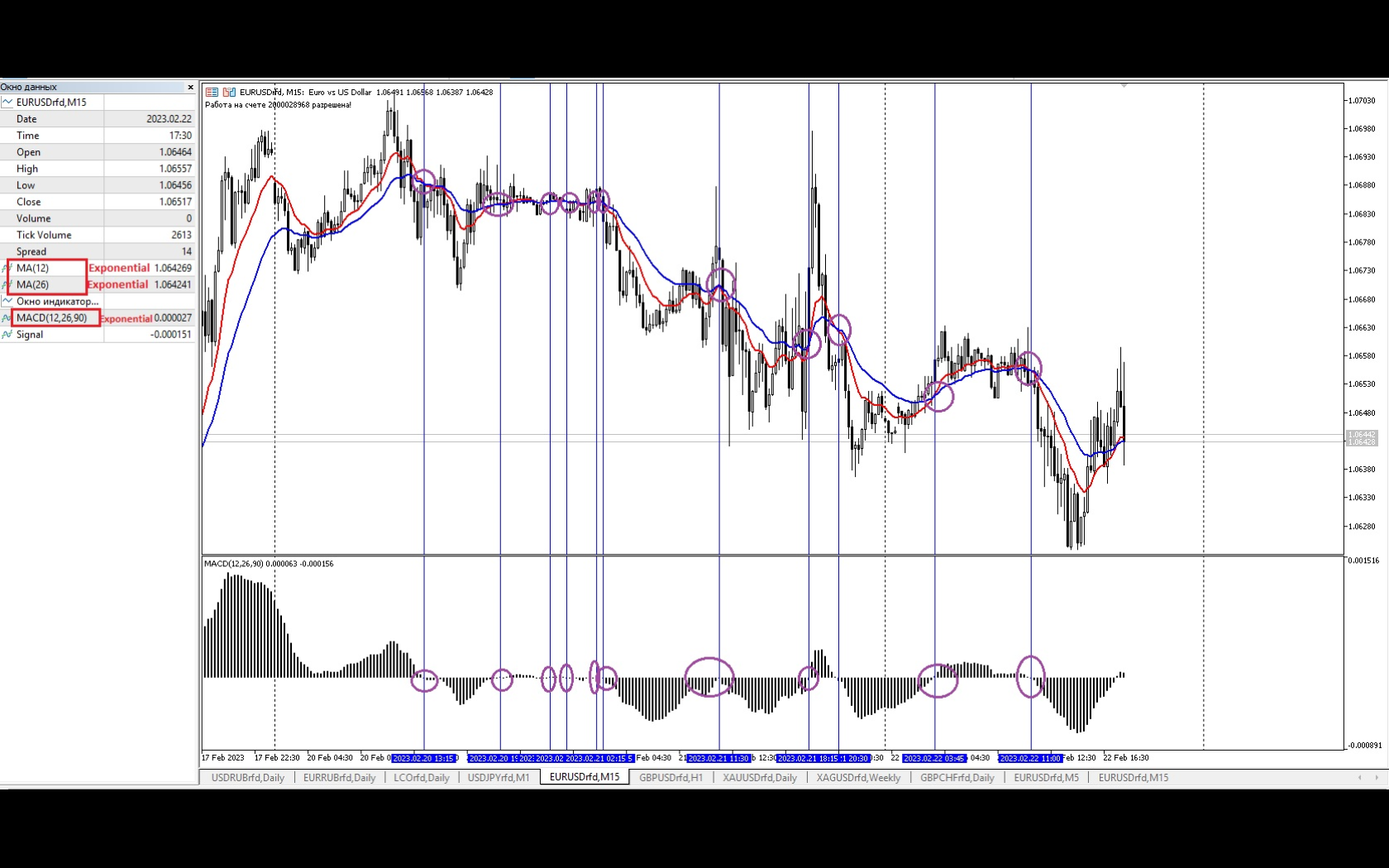Click the icon beside Окно индикатор entry
The width and height of the screenshot is (1389, 868).
(7, 301)
